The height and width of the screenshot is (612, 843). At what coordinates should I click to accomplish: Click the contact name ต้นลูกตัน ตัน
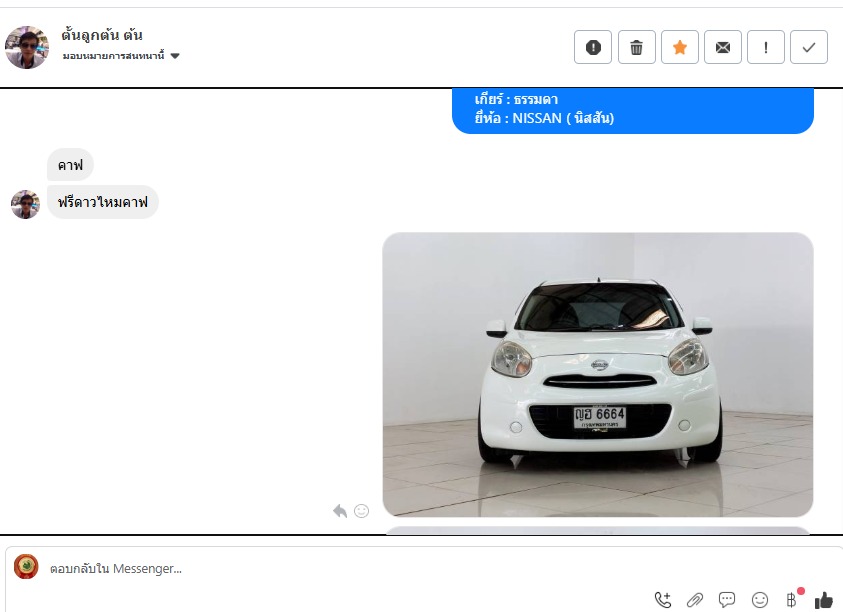(102, 35)
